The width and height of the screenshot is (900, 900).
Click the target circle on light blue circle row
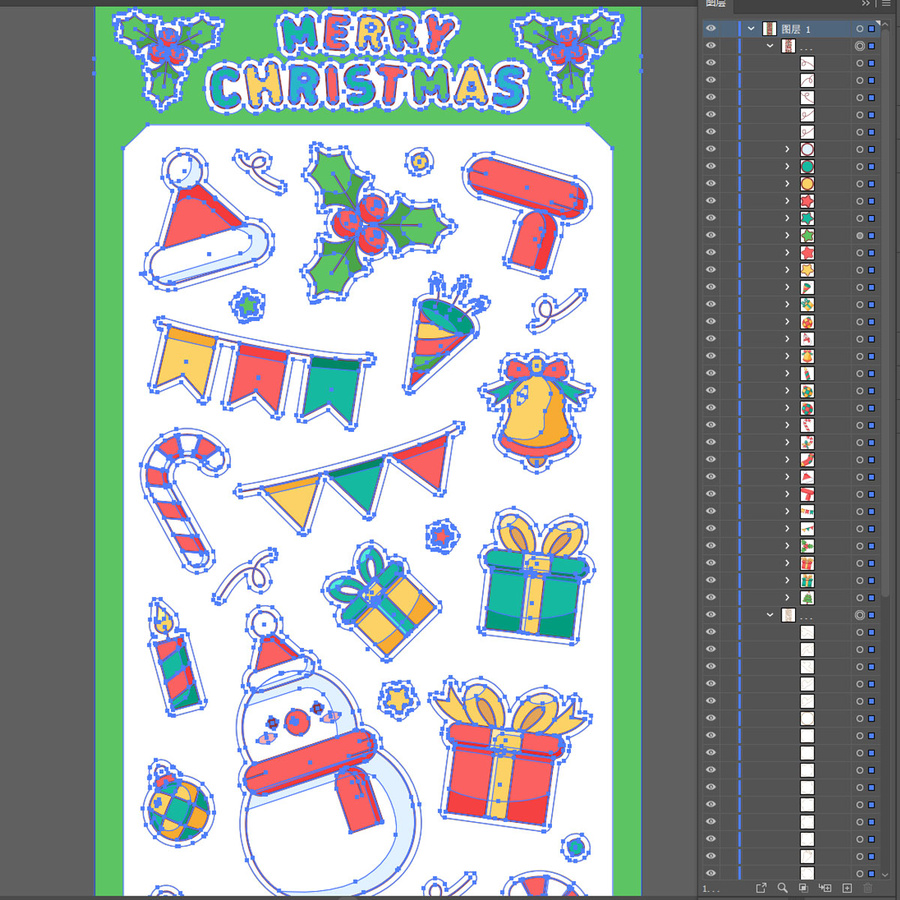(860, 149)
